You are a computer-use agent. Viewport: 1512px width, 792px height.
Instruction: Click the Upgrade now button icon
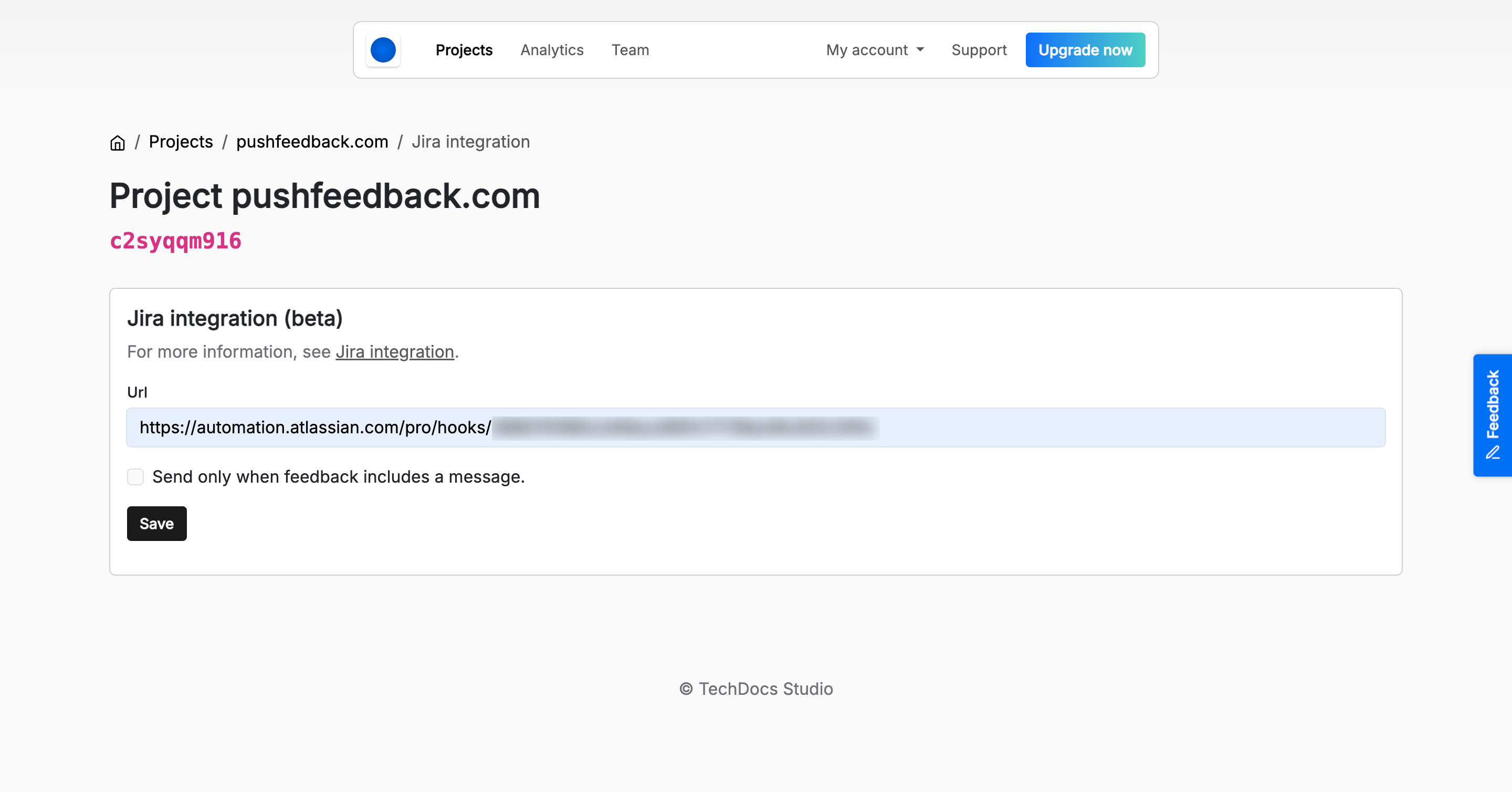pos(1086,49)
